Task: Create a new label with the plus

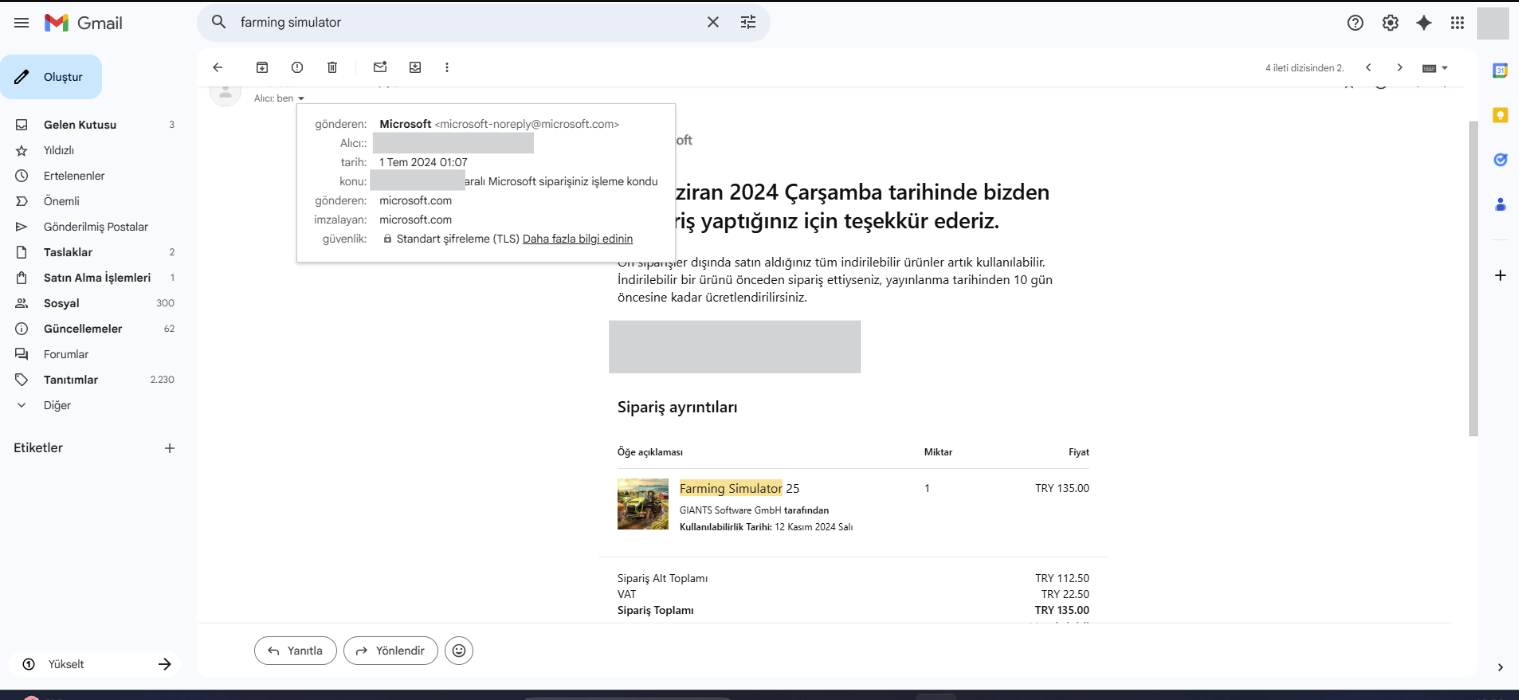Action: 170,447
